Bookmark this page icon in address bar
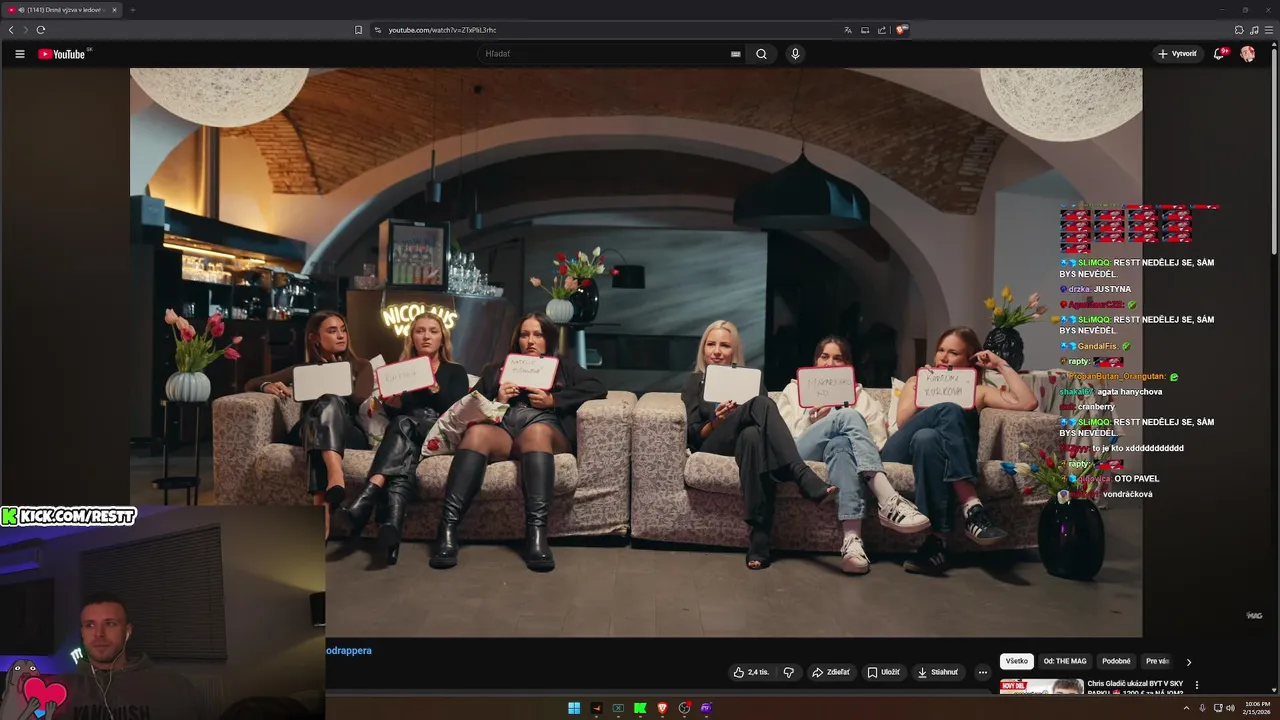The height and width of the screenshot is (720, 1280). 358,30
